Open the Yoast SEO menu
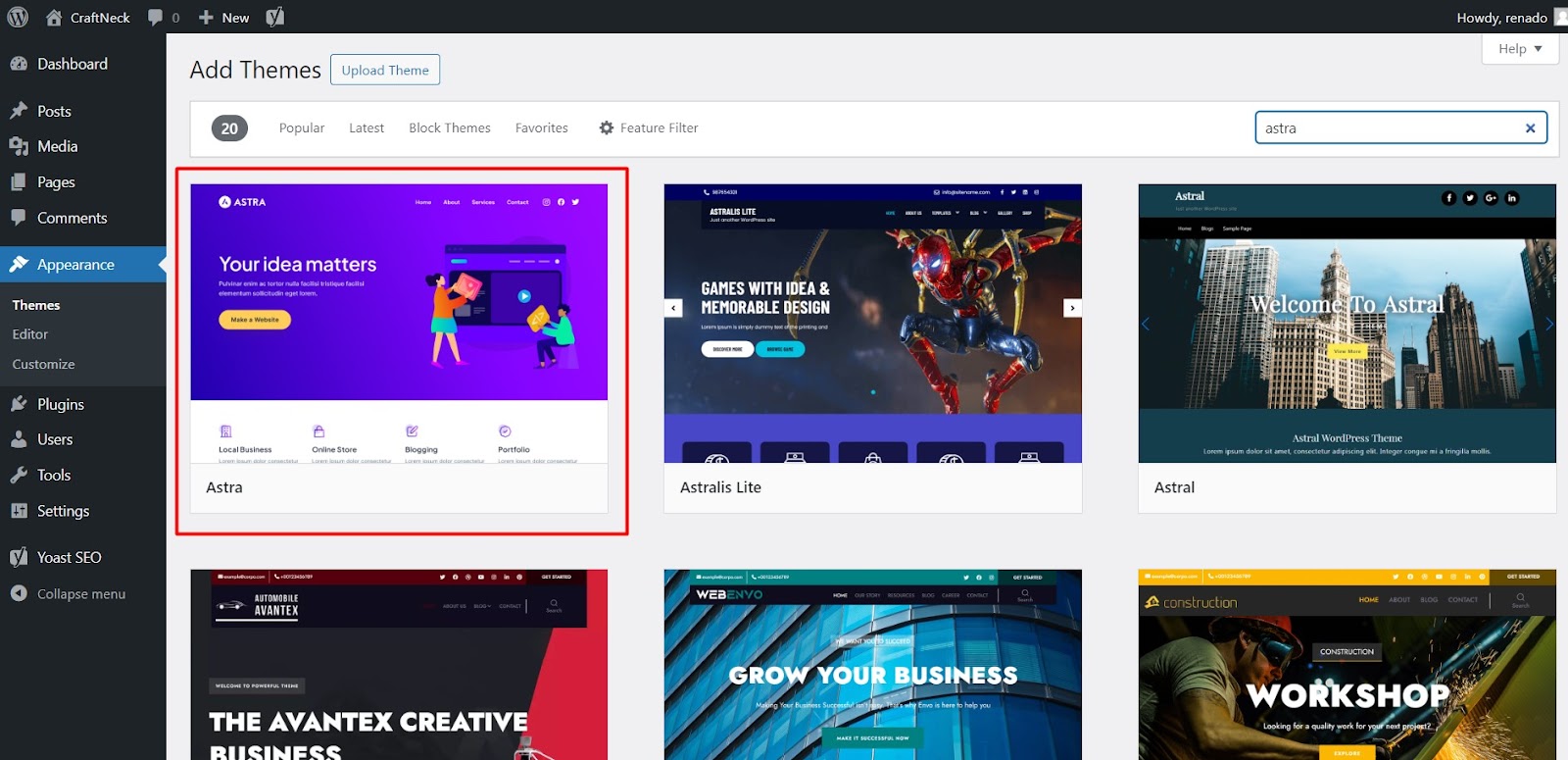The width and height of the screenshot is (1568, 760). [x=69, y=557]
